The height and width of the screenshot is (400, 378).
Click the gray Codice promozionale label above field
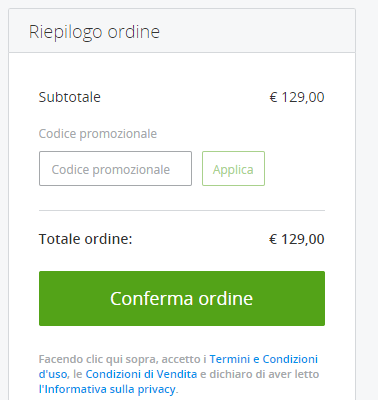[x=98, y=134]
